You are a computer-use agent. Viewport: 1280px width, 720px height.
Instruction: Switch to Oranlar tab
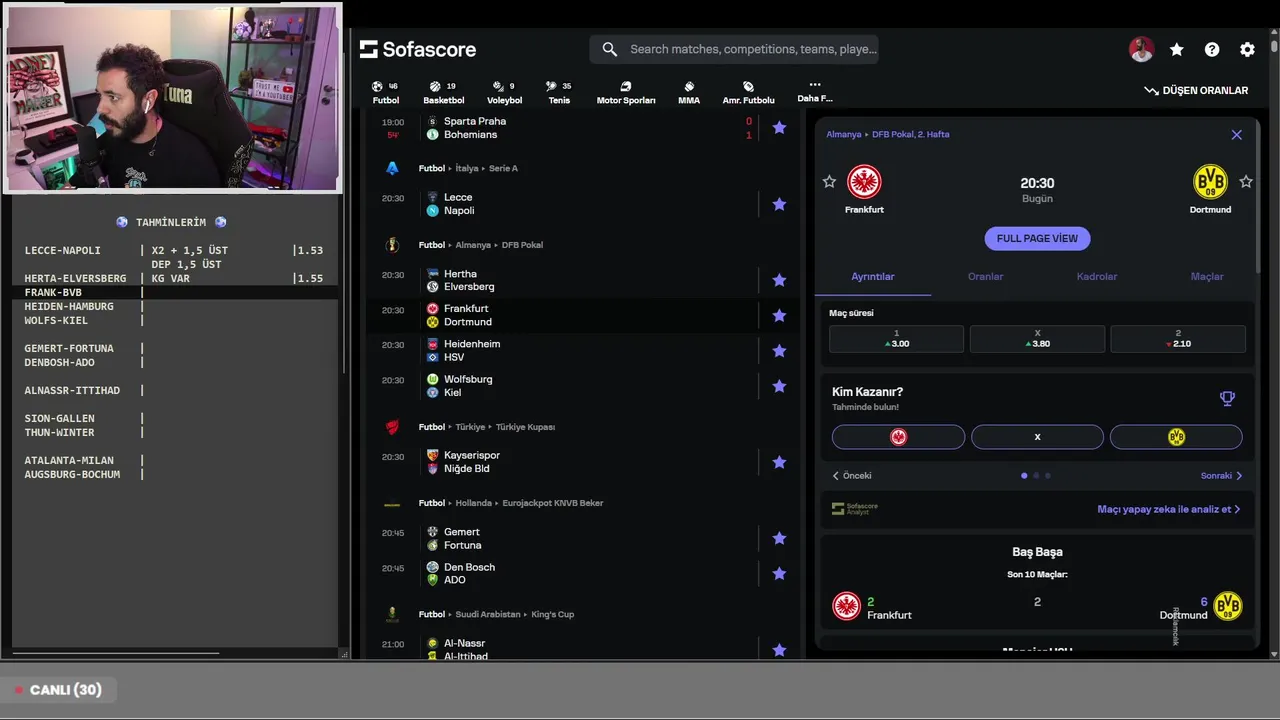pyautogui.click(x=985, y=277)
